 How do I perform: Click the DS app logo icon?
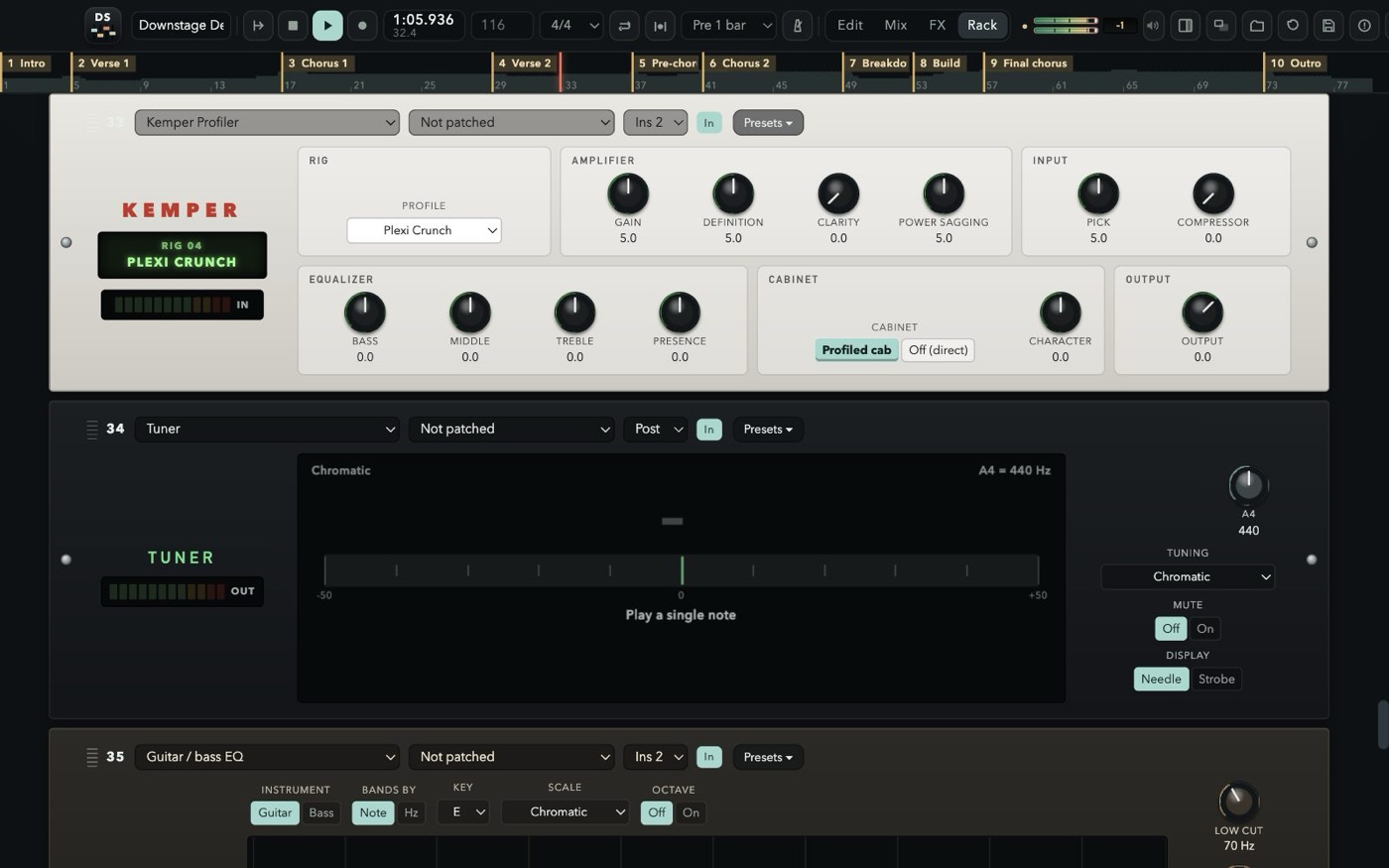(x=102, y=25)
